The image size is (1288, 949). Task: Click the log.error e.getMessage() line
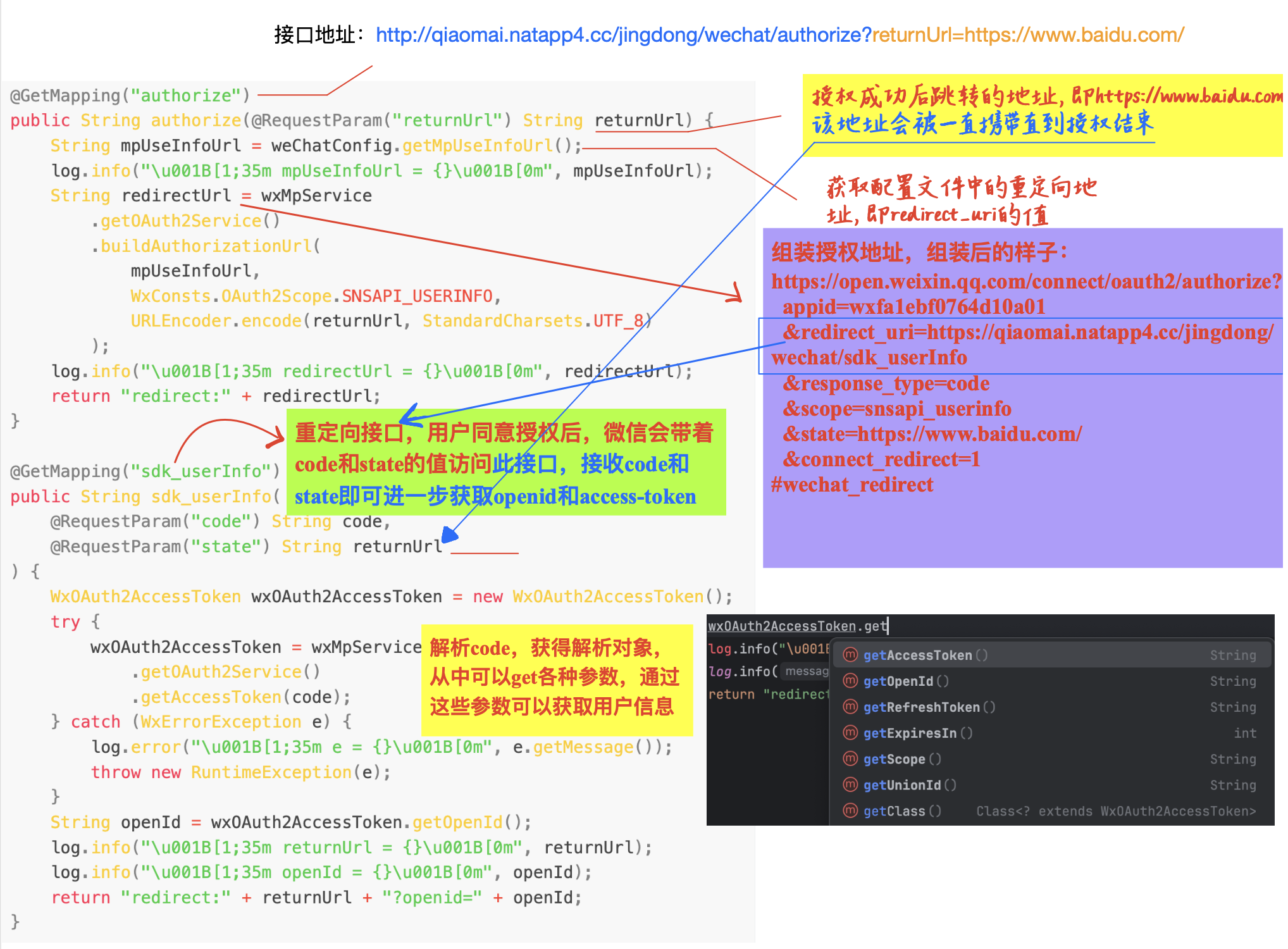[381, 747]
